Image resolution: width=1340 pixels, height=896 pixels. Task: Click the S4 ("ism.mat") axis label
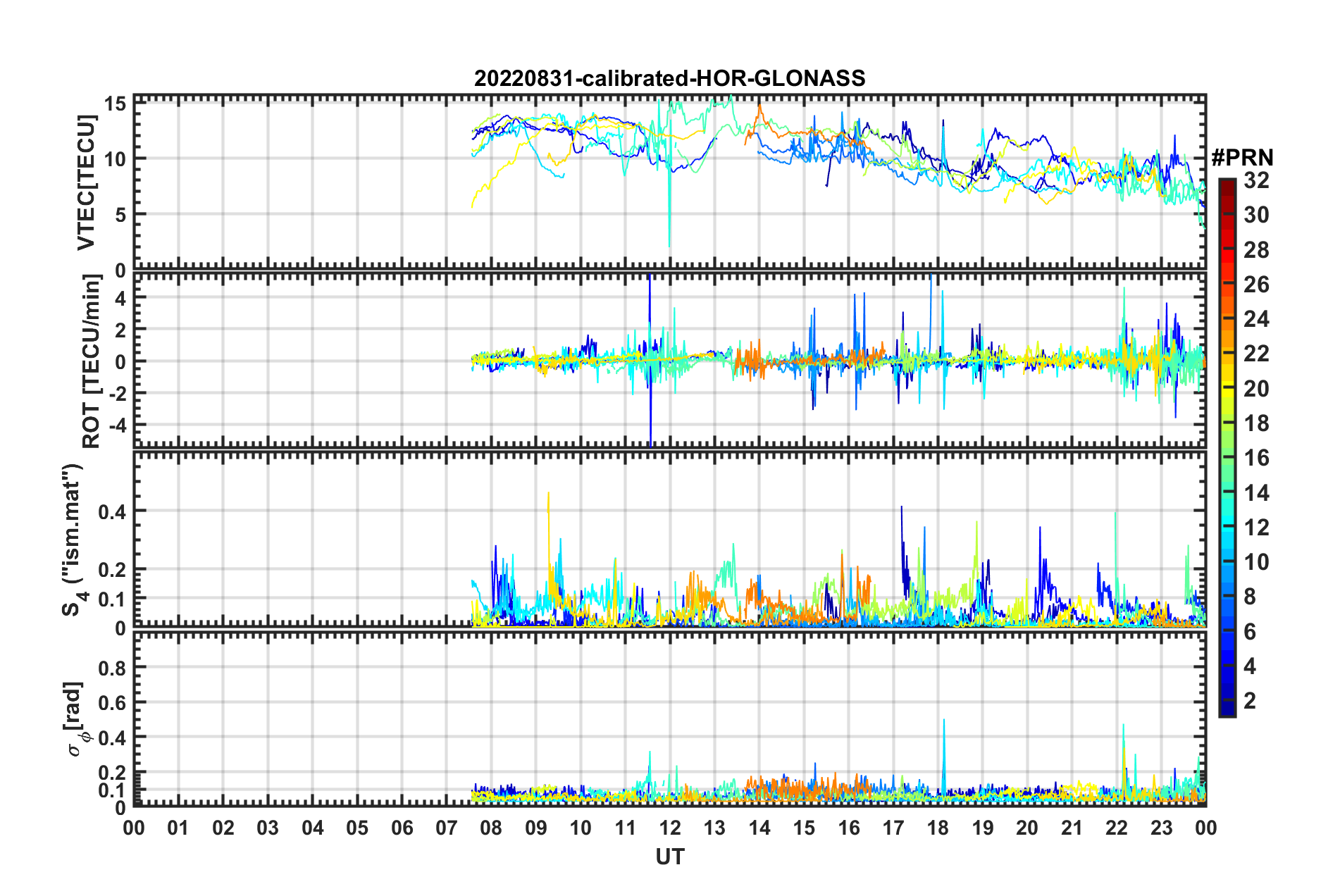(72, 540)
